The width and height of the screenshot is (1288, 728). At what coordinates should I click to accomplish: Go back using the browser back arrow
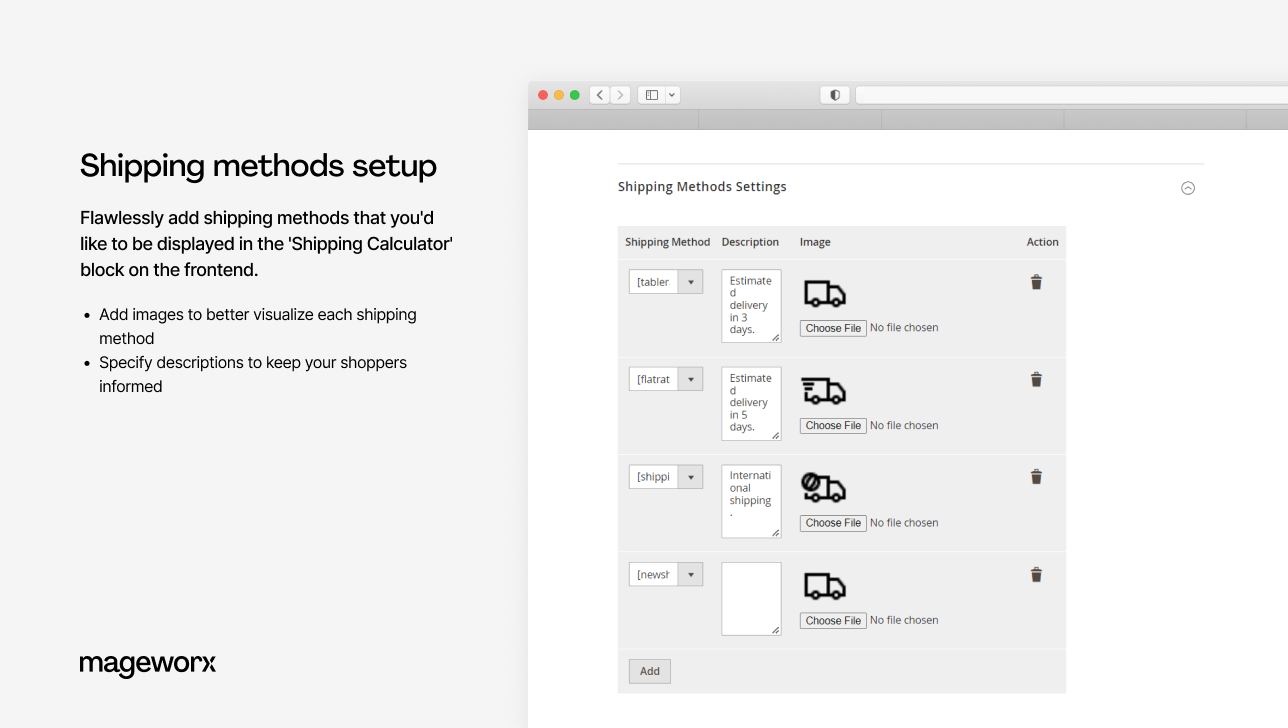click(599, 94)
